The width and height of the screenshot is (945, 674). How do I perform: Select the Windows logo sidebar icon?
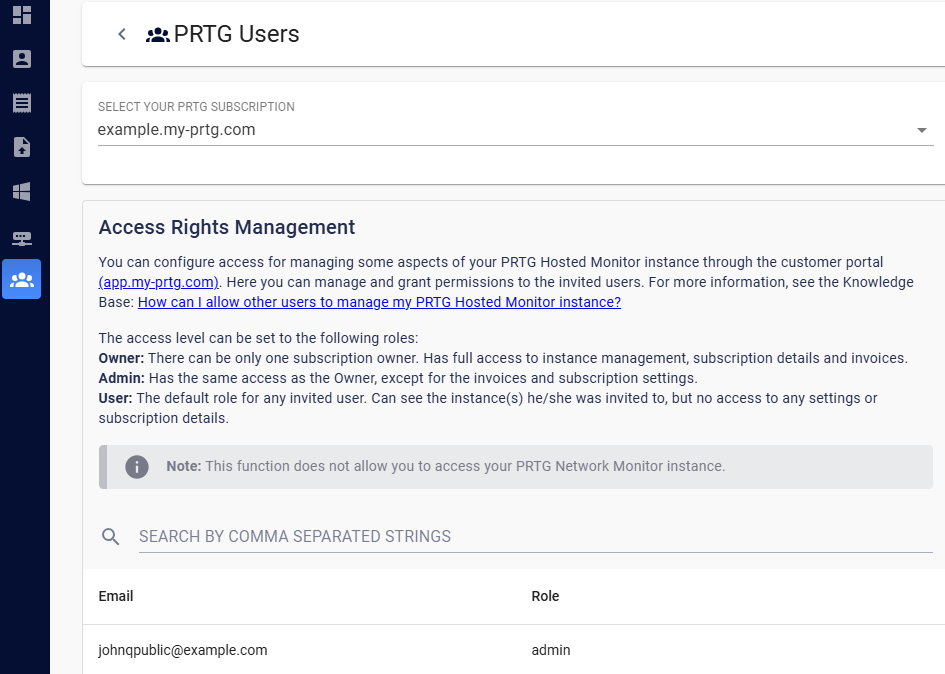tap(22, 191)
